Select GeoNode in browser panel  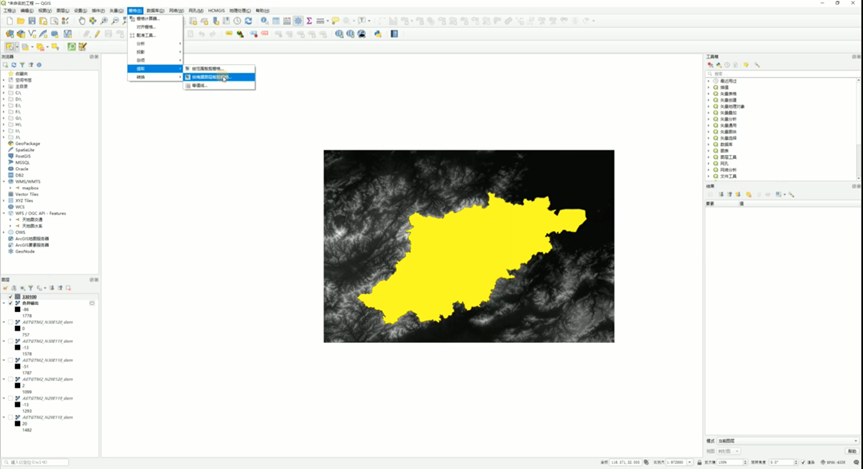(x=25, y=252)
